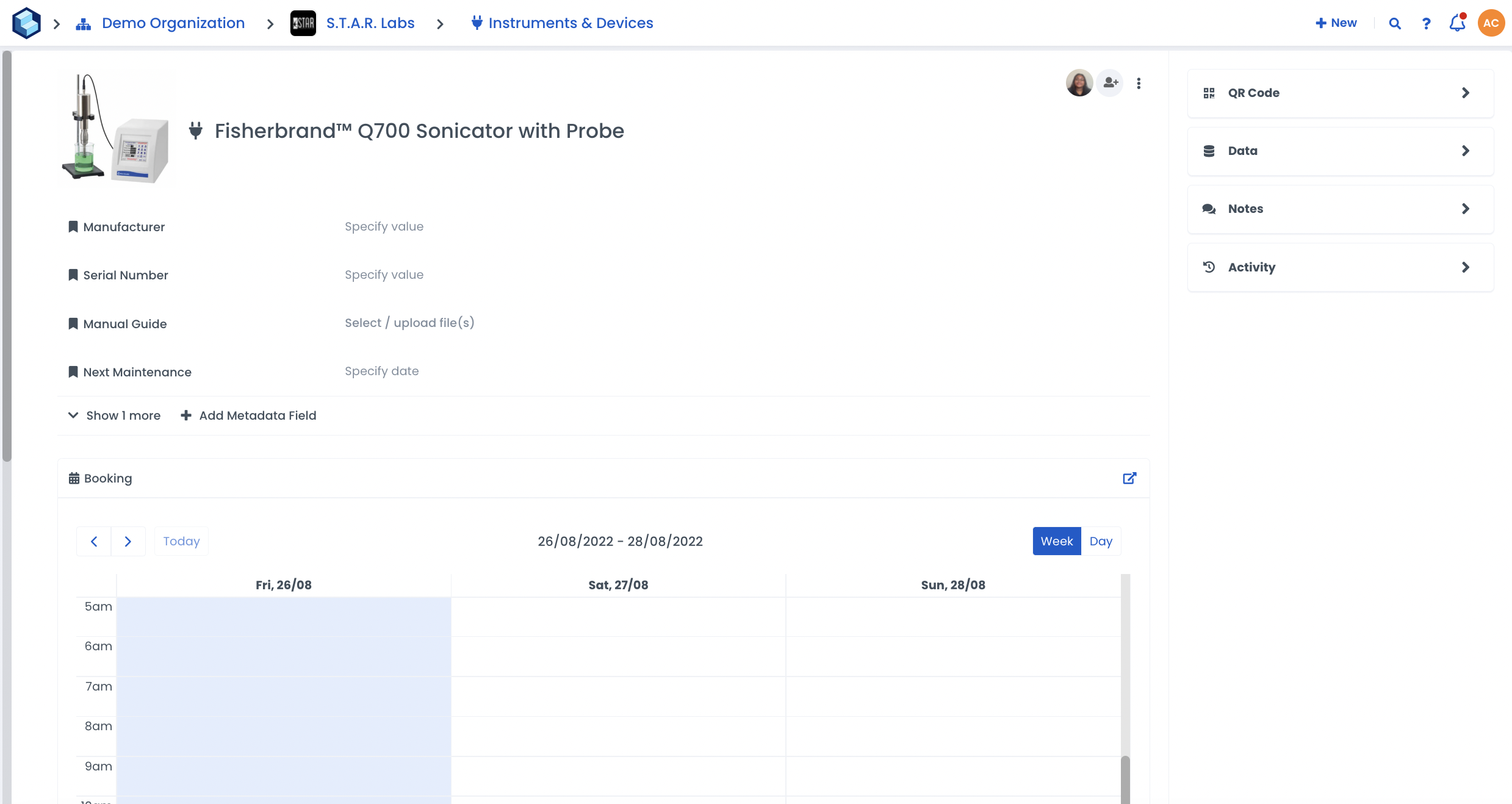This screenshot has height=804, width=1512.
Task: Click the search magnifier icon
Action: tap(1394, 23)
